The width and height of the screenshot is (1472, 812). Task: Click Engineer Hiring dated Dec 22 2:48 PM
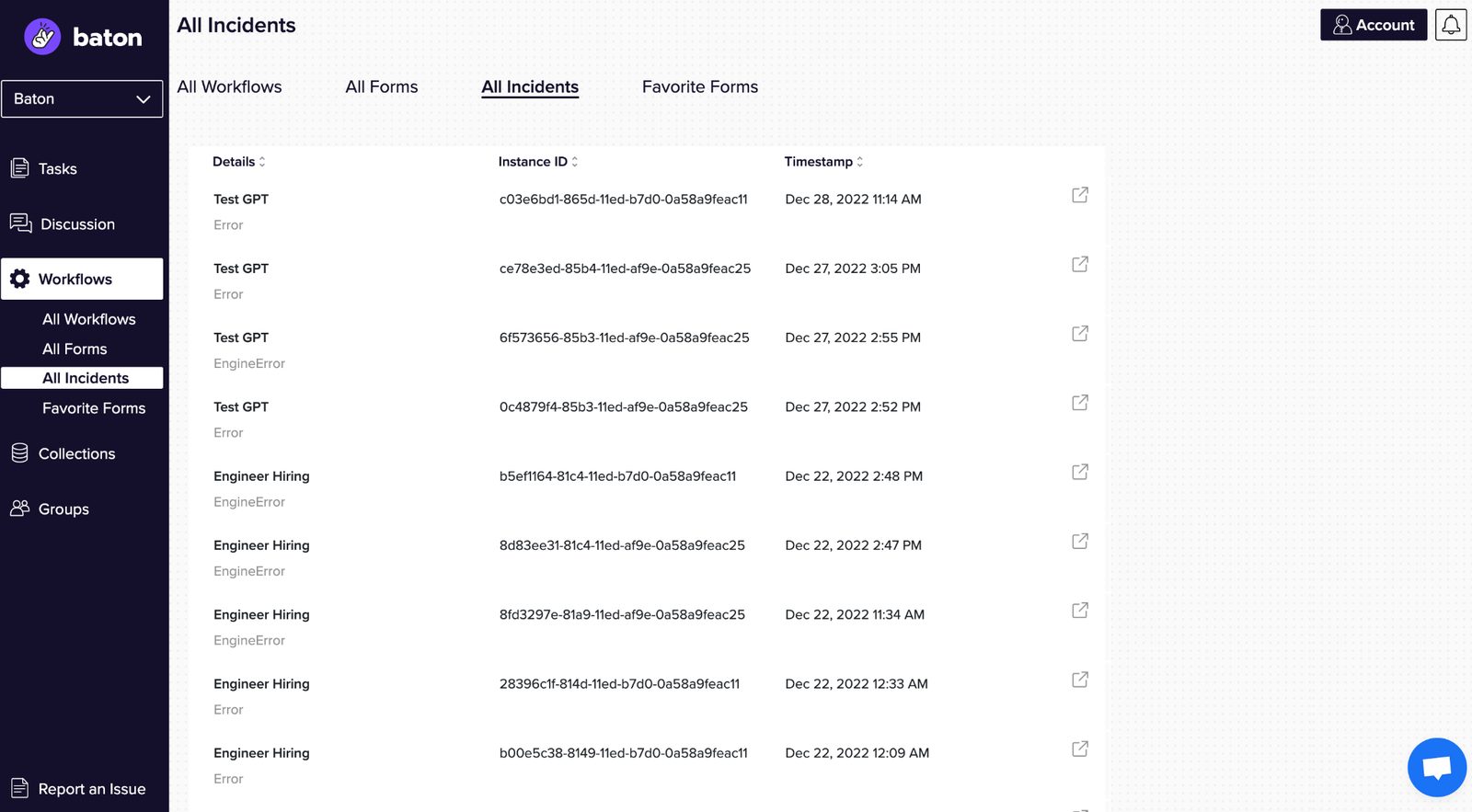point(261,476)
